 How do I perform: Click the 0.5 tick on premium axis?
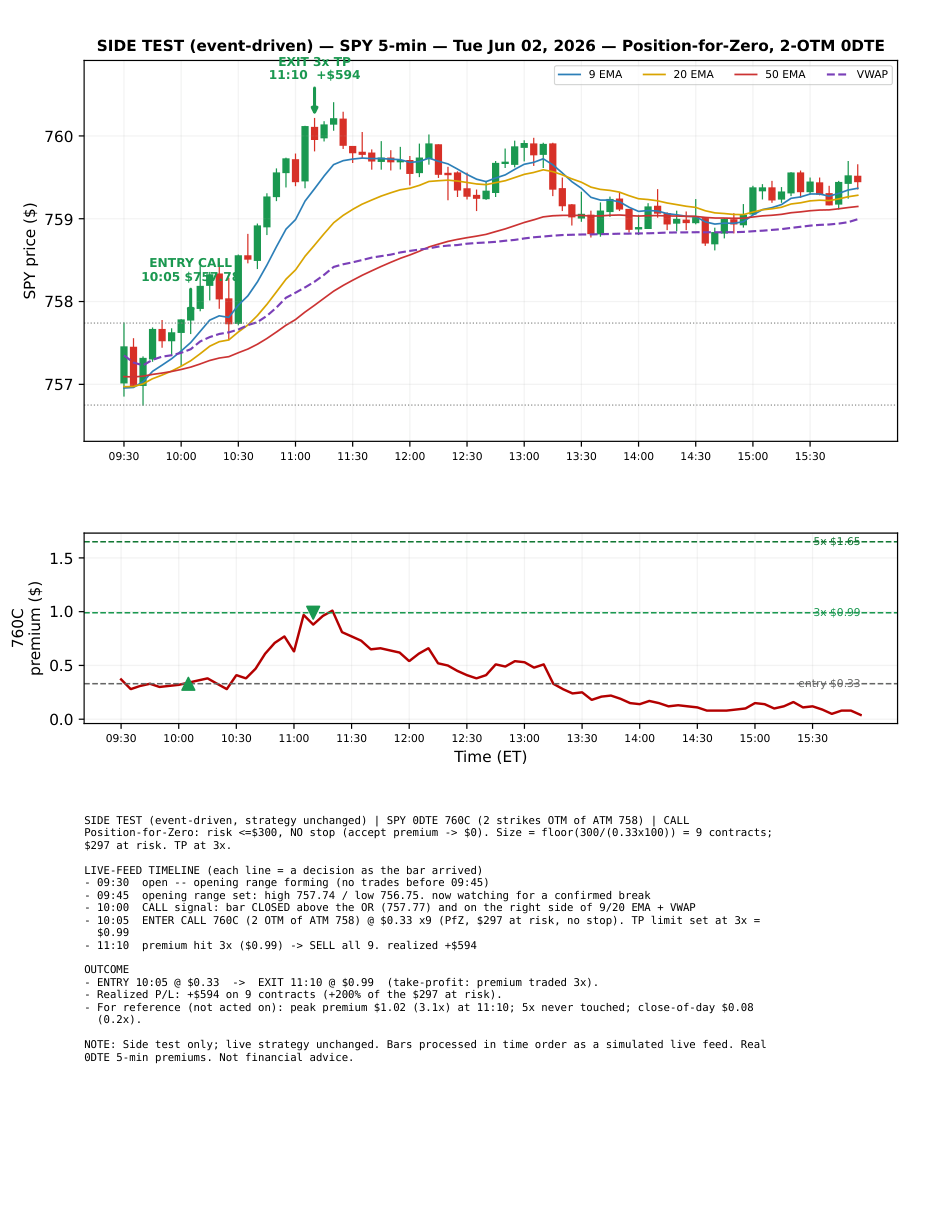62,666
